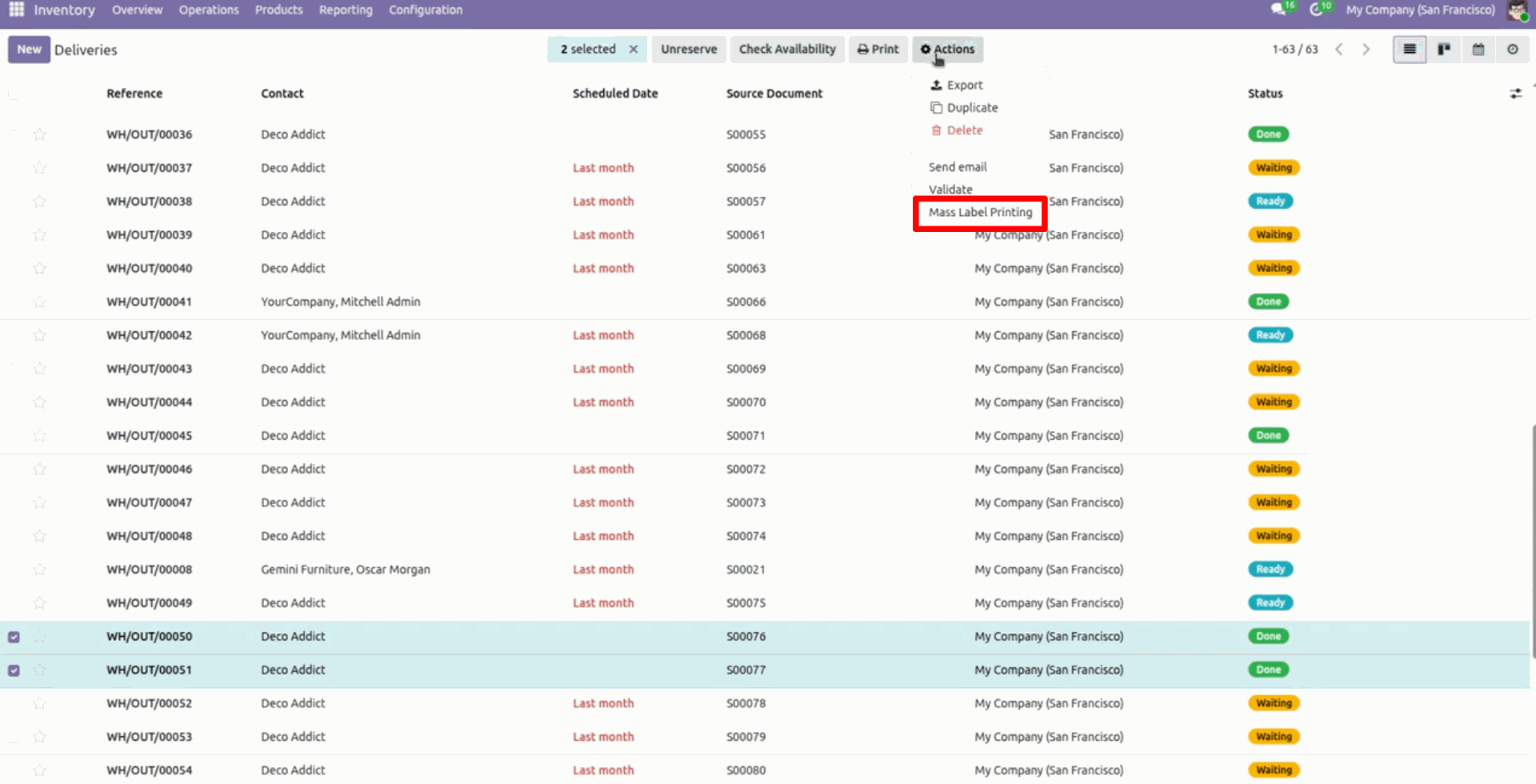The image size is (1536, 784).
Task: Switch to calendar view
Action: (x=1478, y=50)
